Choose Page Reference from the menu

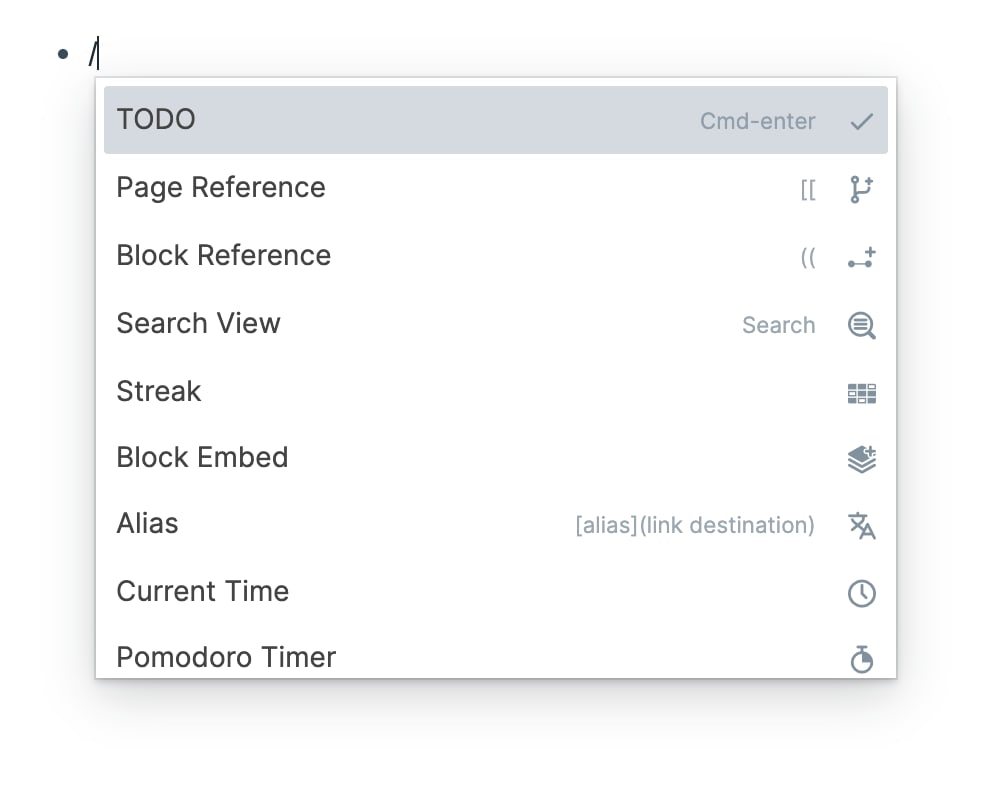tap(221, 188)
